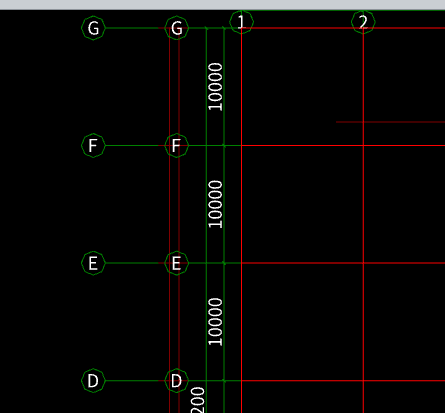Select the inner G axis bubble near dimensions
This screenshot has width=445, height=413.
(x=177, y=28)
